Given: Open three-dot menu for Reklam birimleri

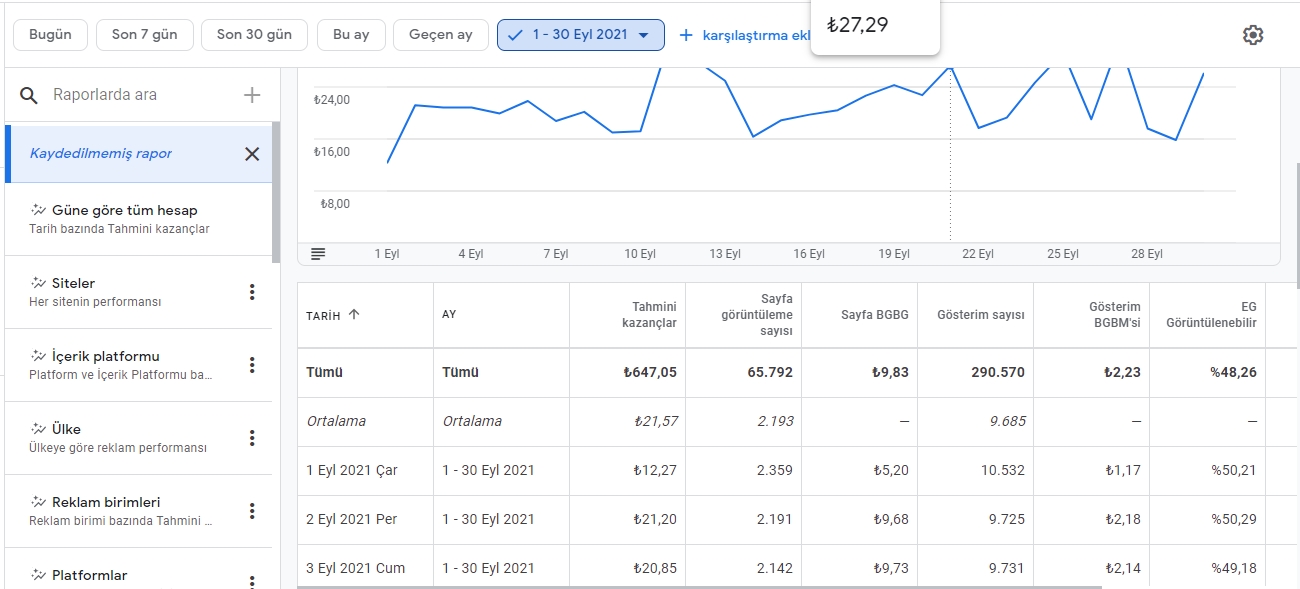Looking at the screenshot, I should pyautogui.click(x=252, y=511).
